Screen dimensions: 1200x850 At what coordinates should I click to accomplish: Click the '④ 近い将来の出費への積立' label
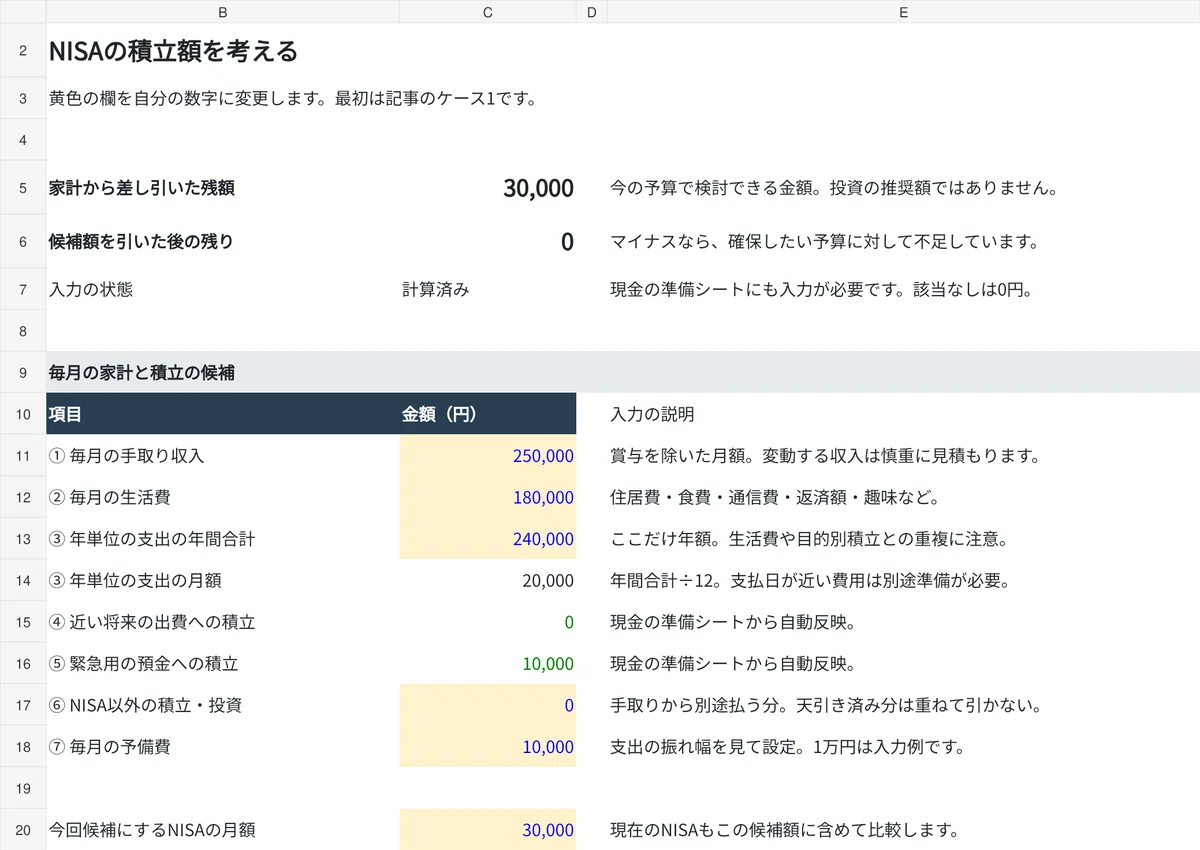pos(152,622)
